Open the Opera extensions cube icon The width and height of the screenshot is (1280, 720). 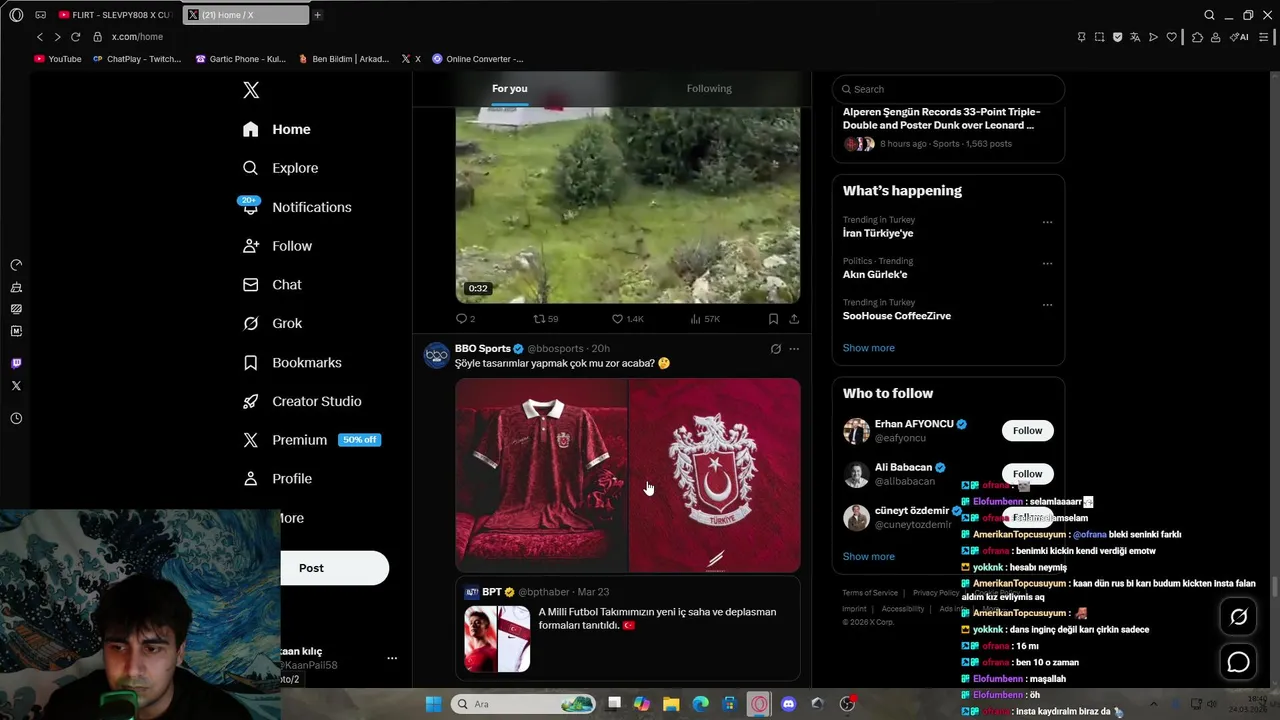click(x=1197, y=37)
